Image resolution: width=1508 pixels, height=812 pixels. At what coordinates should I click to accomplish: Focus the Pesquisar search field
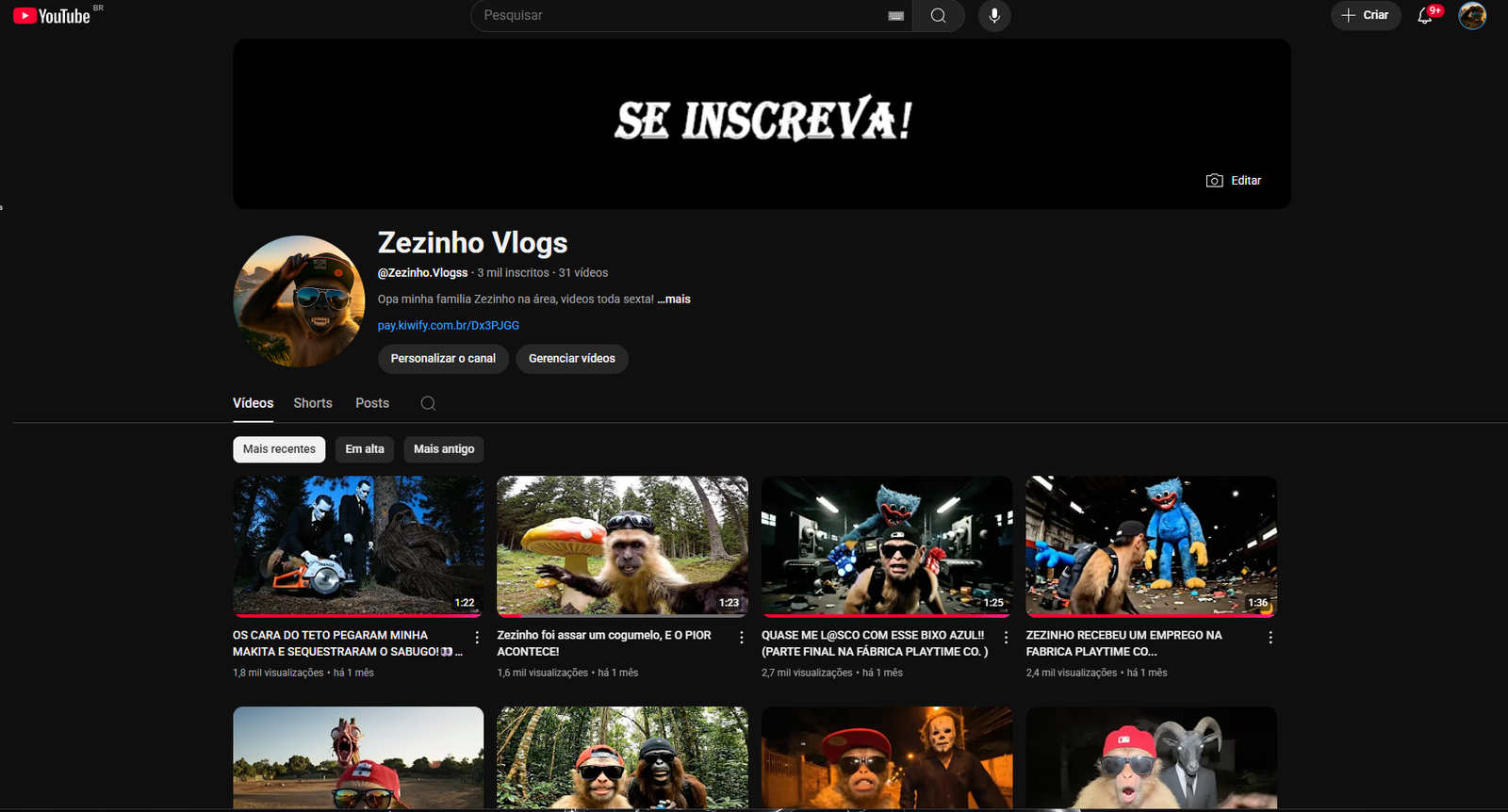(x=691, y=16)
